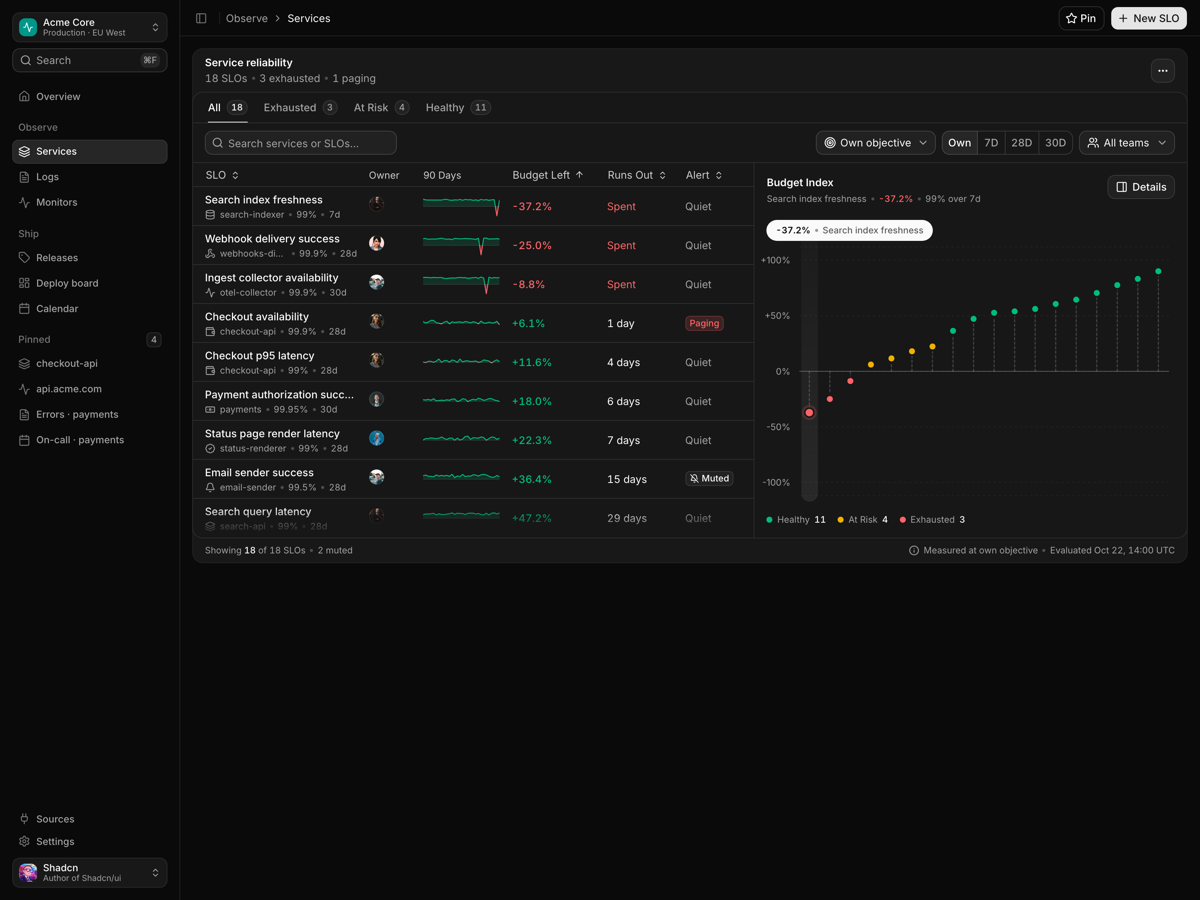Open Monitors in the sidebar
This screenshot has height=900, width=1200.
click(90, 202)
